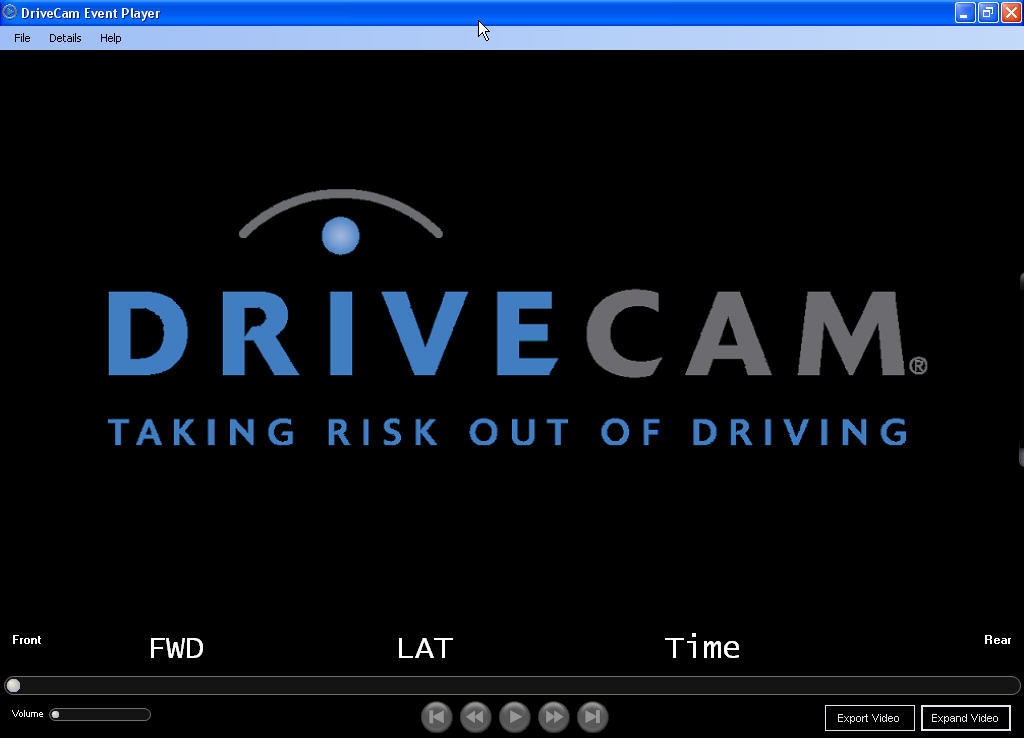Rewind the event playback

pyautogui.click(x=475, y=717)
